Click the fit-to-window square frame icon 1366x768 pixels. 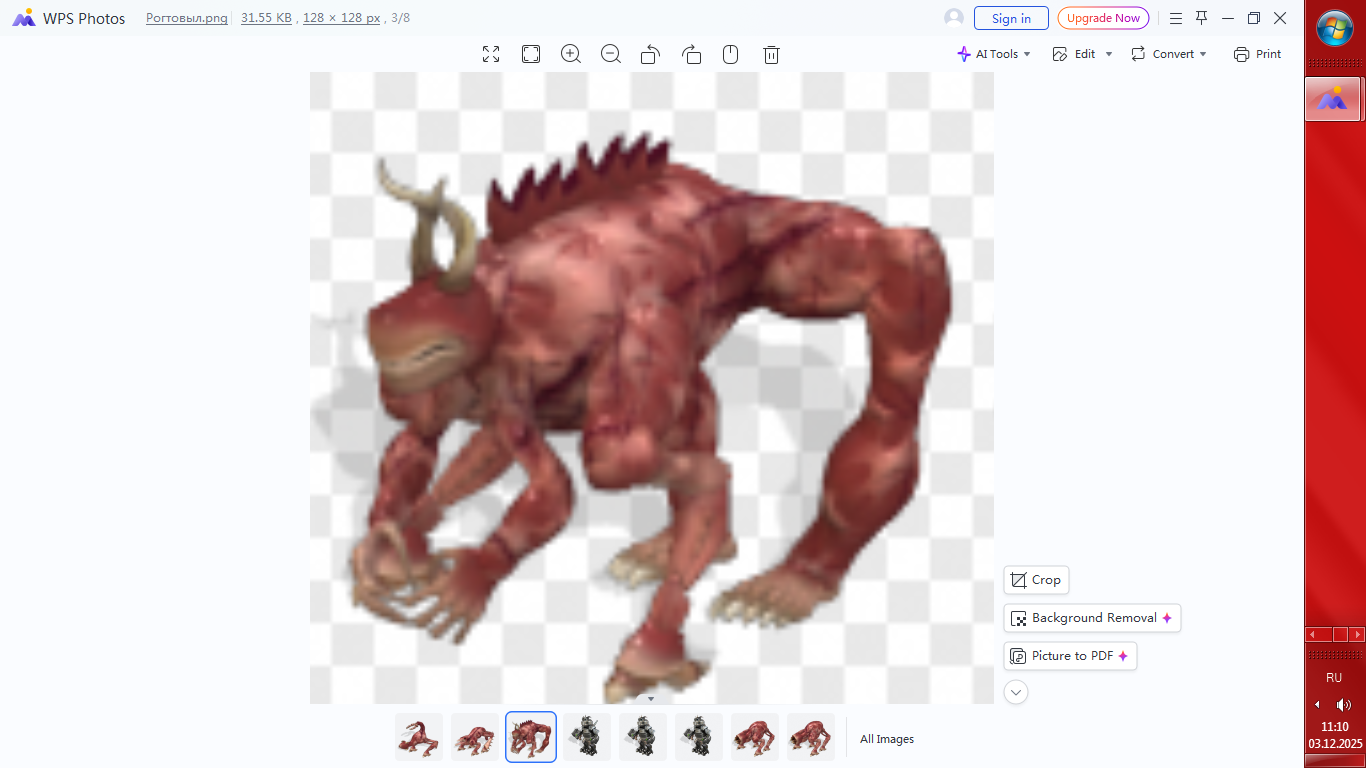[531, 54]
